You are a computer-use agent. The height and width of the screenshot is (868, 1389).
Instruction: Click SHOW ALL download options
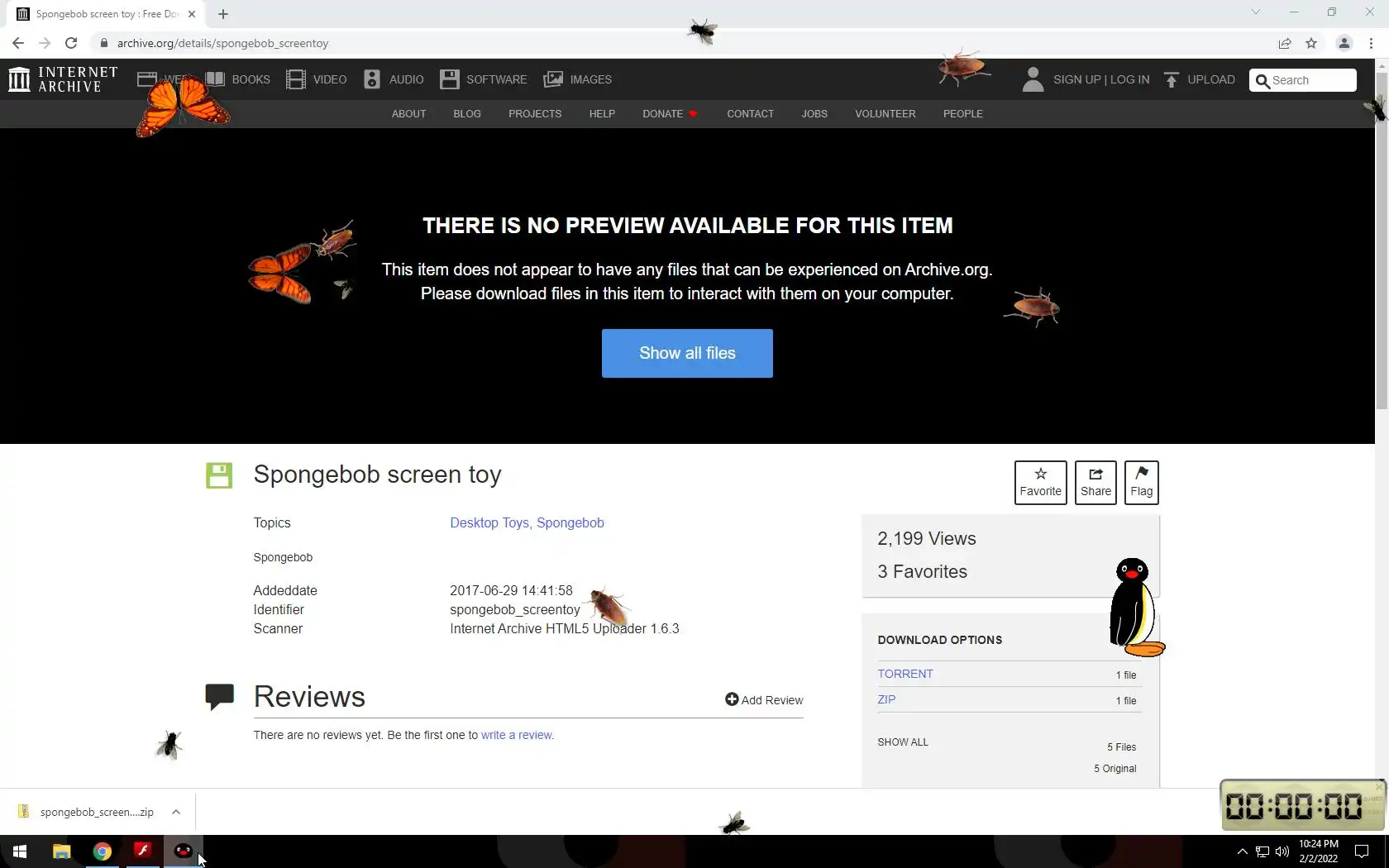[x=903, y=742]
